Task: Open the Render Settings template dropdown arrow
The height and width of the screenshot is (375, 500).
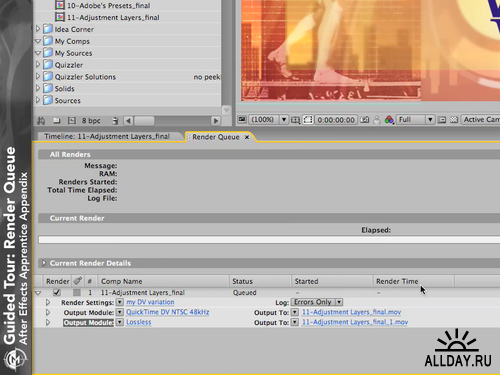Action: [x=120, y=302]
